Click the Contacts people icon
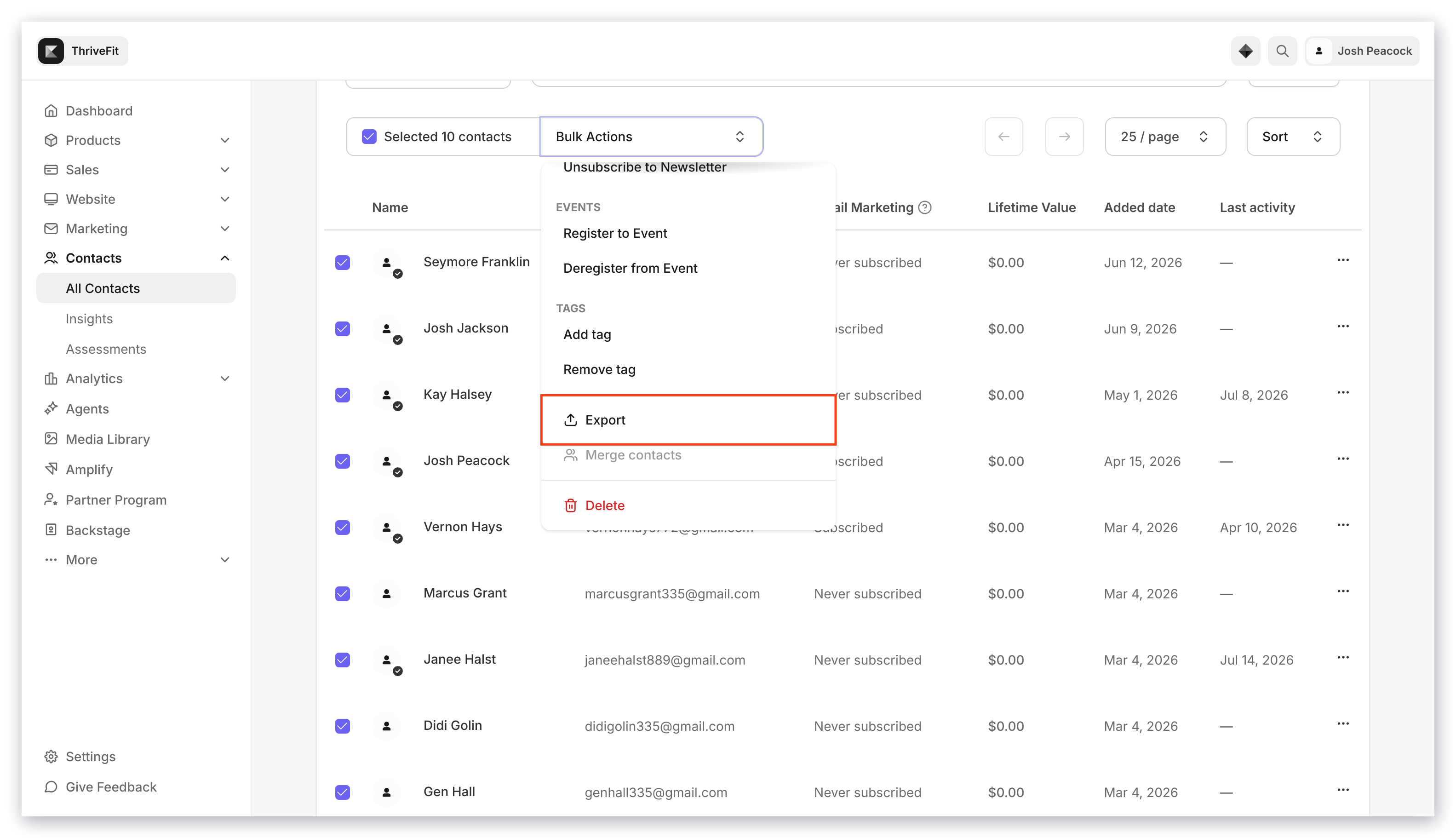This screenshot has height=838, width=1456. click(51, 258)
